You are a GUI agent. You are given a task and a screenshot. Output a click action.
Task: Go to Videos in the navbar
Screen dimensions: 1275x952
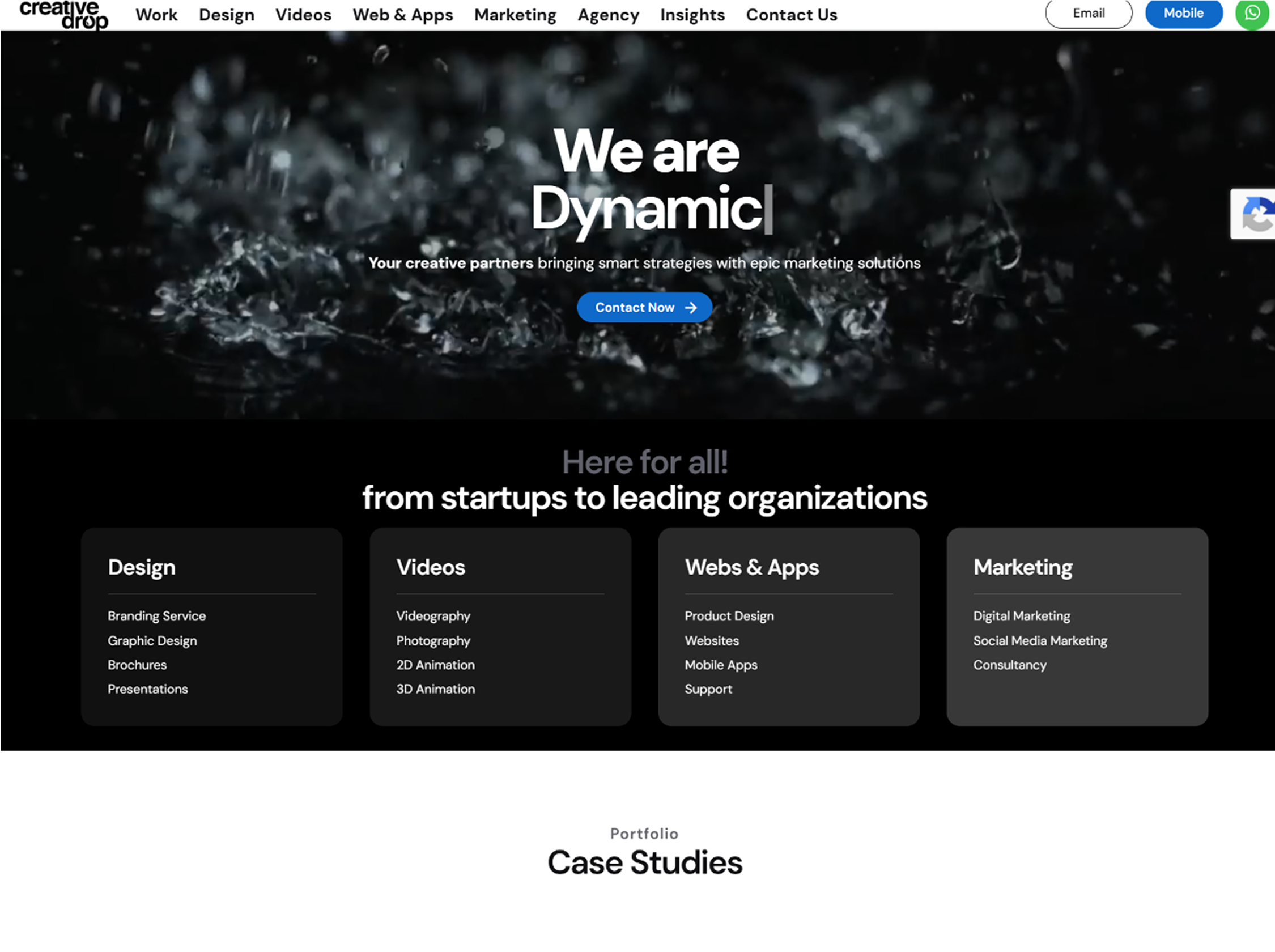click(303, 14)
